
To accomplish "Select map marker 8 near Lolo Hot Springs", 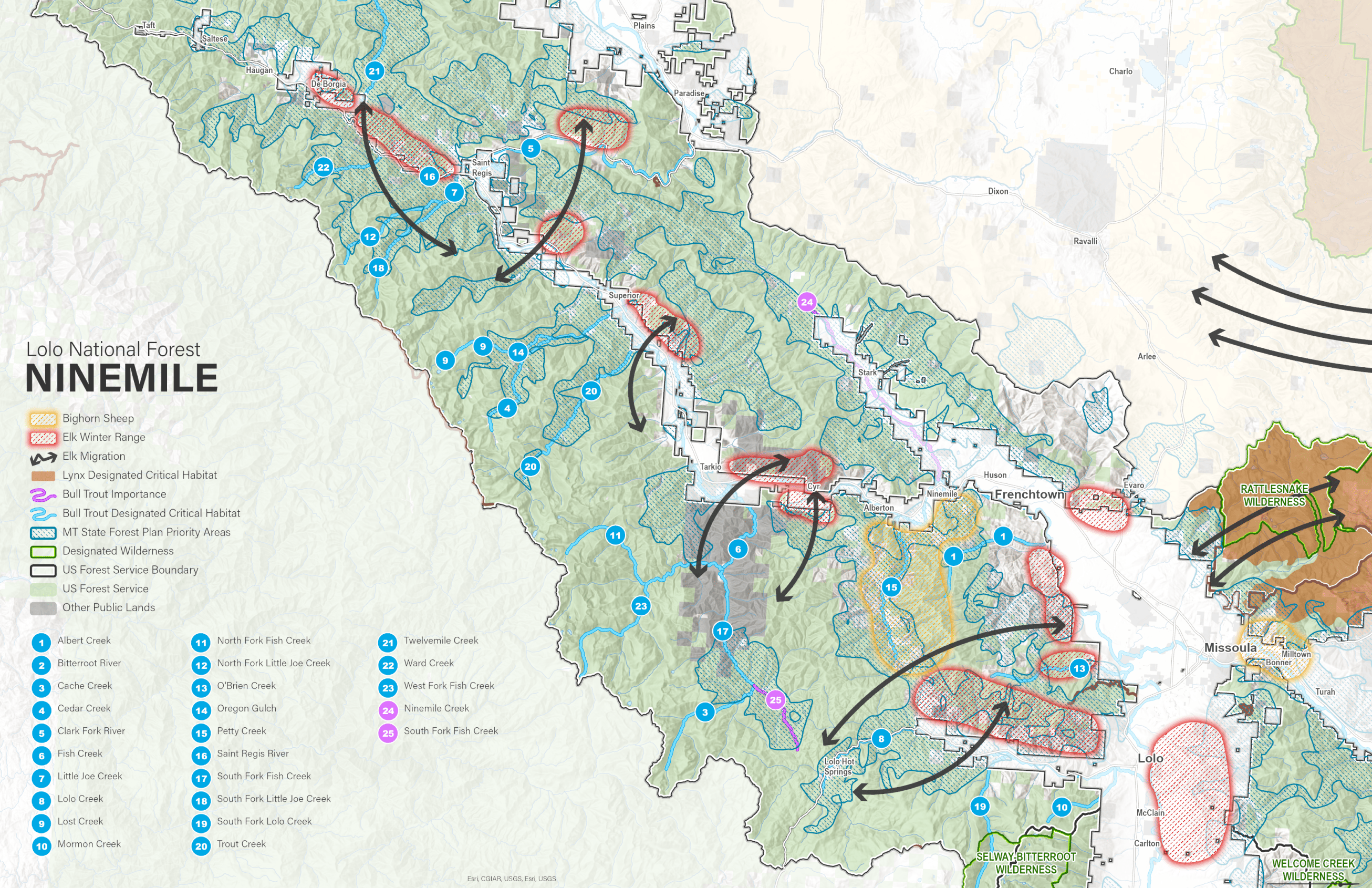I will click(881, 738).
